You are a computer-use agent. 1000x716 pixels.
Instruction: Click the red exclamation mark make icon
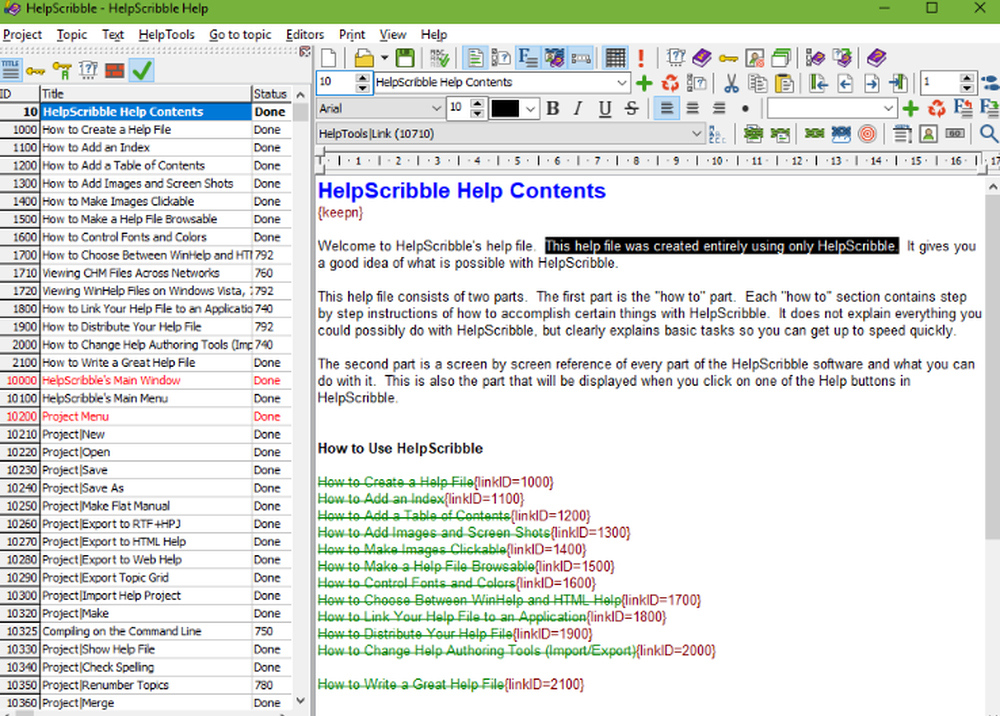pos(641,58)
